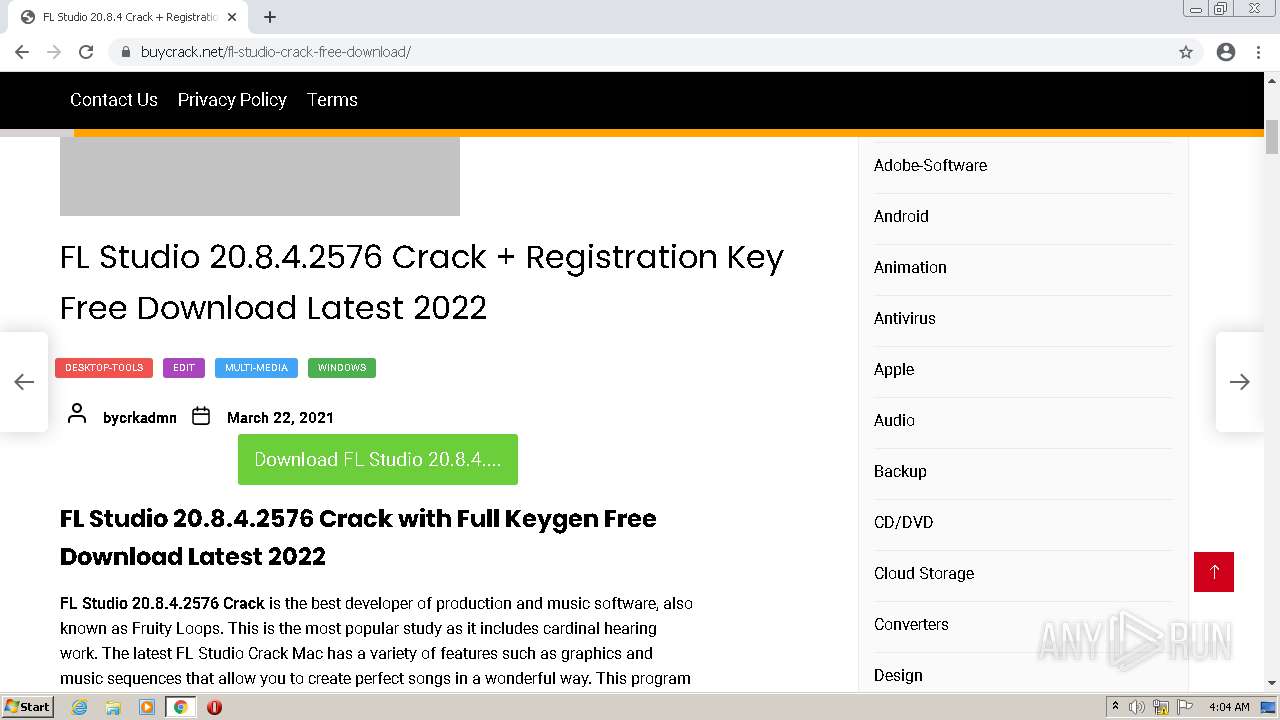This screenshot has width=1280, height=720.
Task: Click 'FL Studio 20.8.4.2576 Crack' bold text
Action: pos(162,604)
